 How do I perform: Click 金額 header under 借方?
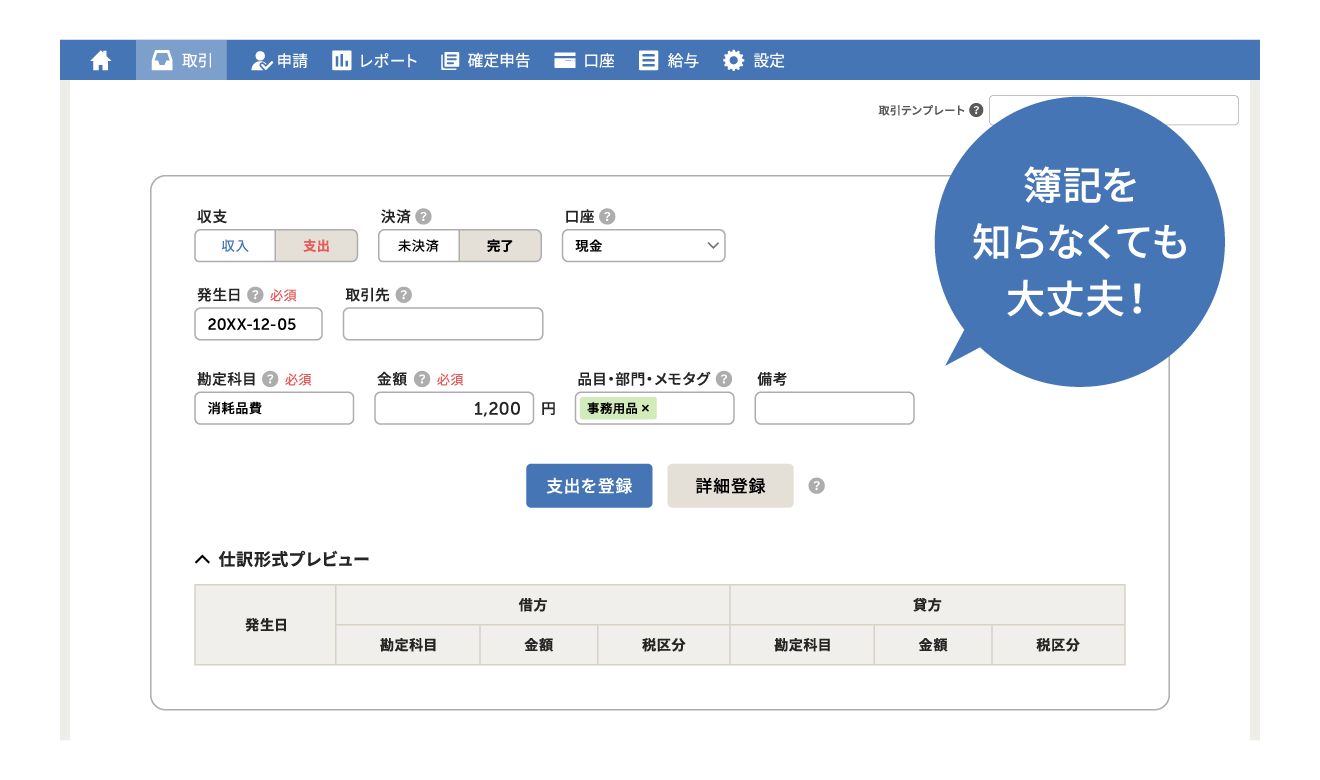pyautogui.click(x=539, y=645)
